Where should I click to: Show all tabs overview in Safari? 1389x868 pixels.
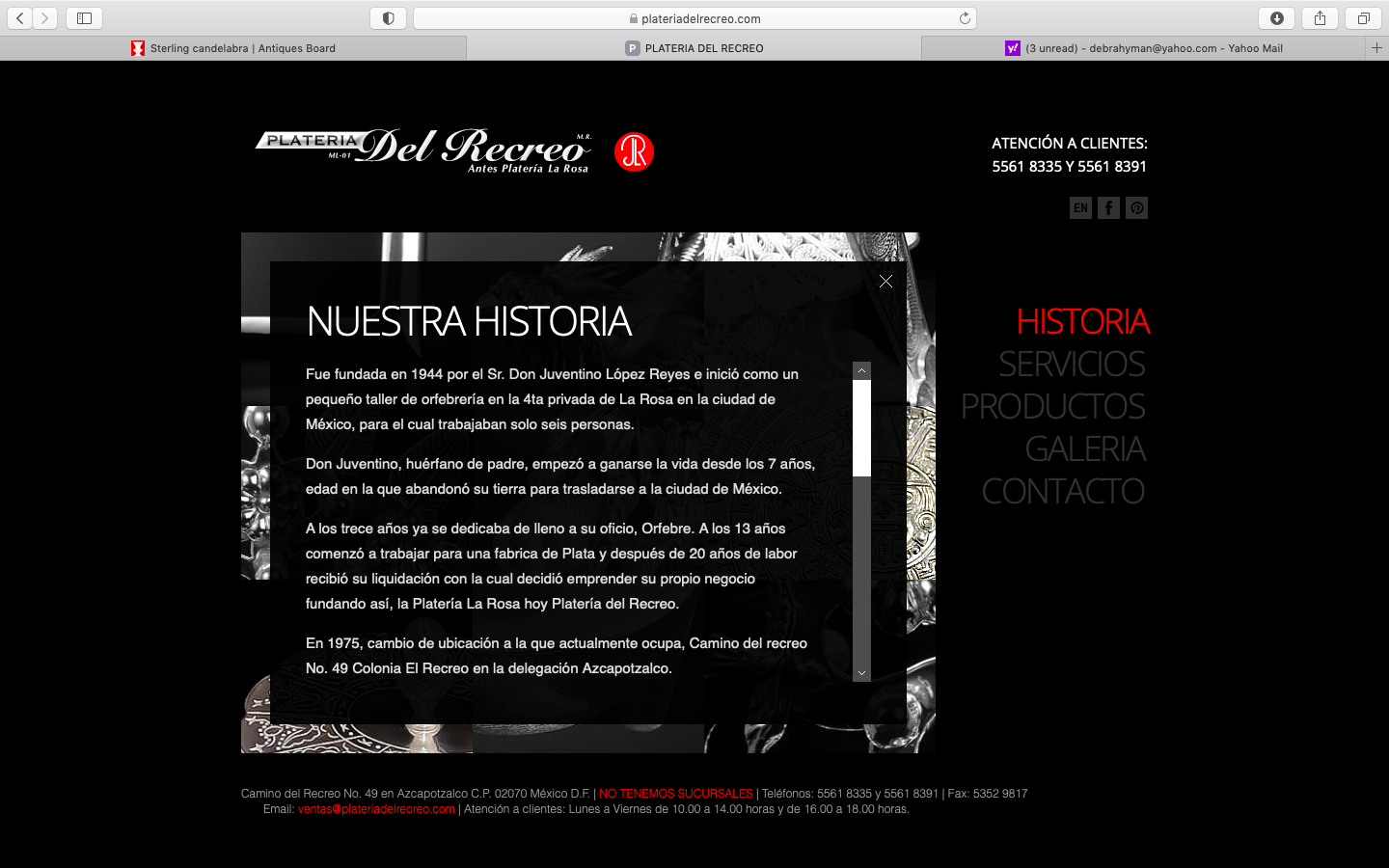click(1362, 17)
